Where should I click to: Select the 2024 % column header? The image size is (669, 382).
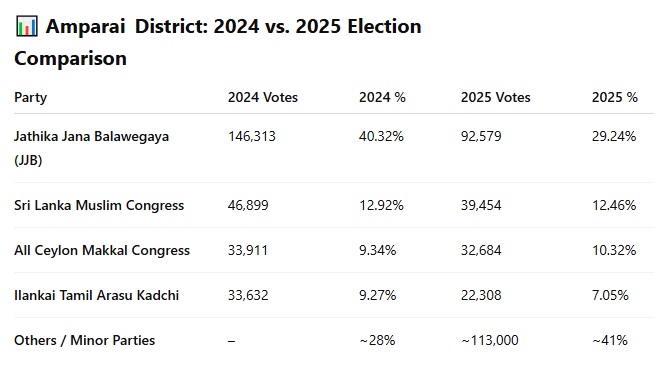click(382, 97)
